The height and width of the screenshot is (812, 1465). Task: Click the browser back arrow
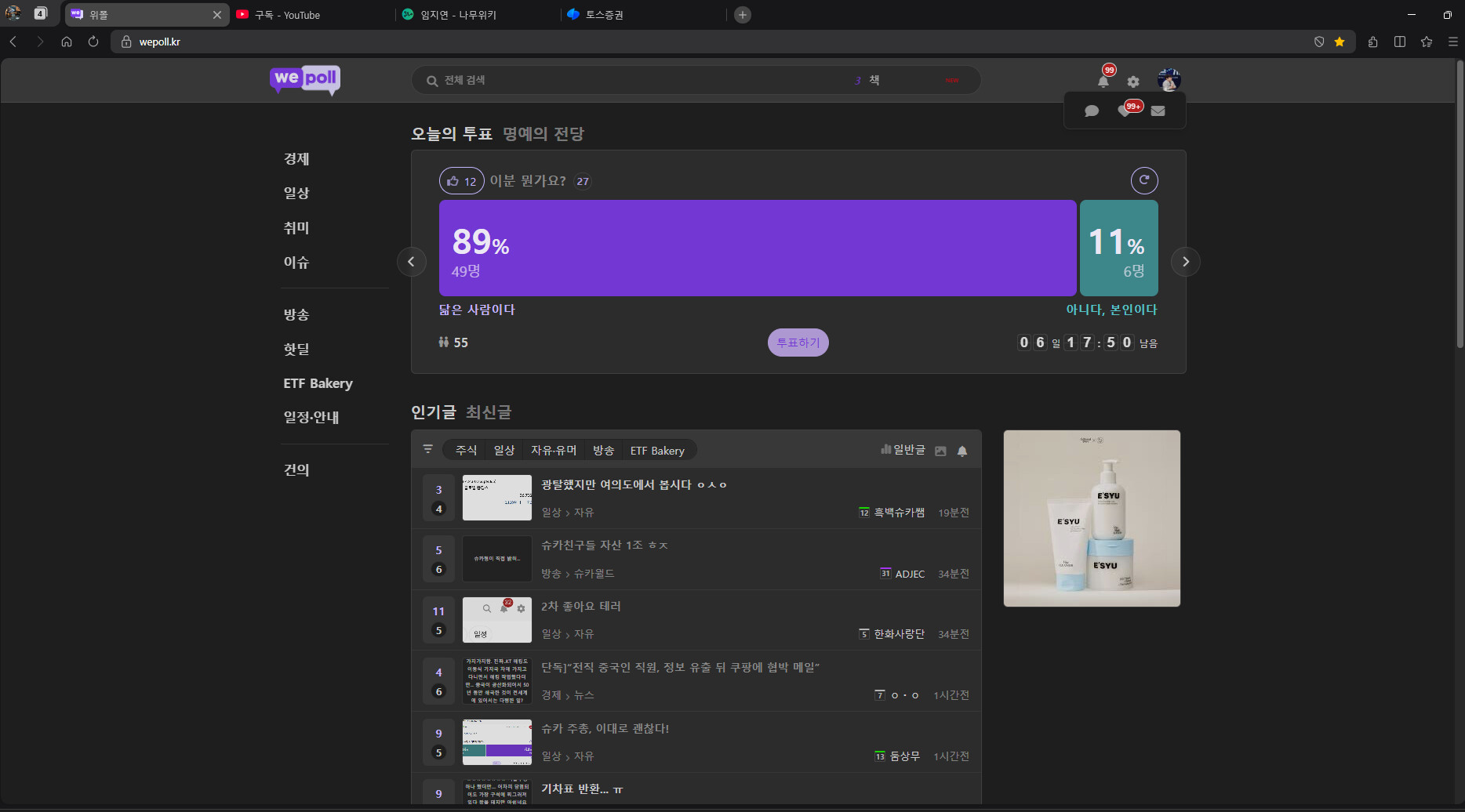coord(13,42)
